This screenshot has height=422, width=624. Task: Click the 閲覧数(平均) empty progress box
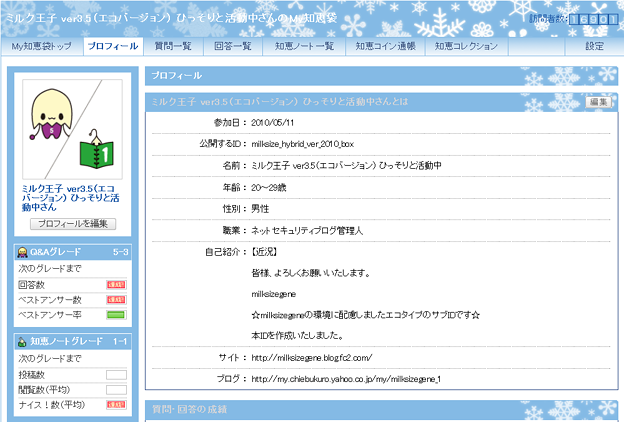click(x=116, y=390)
